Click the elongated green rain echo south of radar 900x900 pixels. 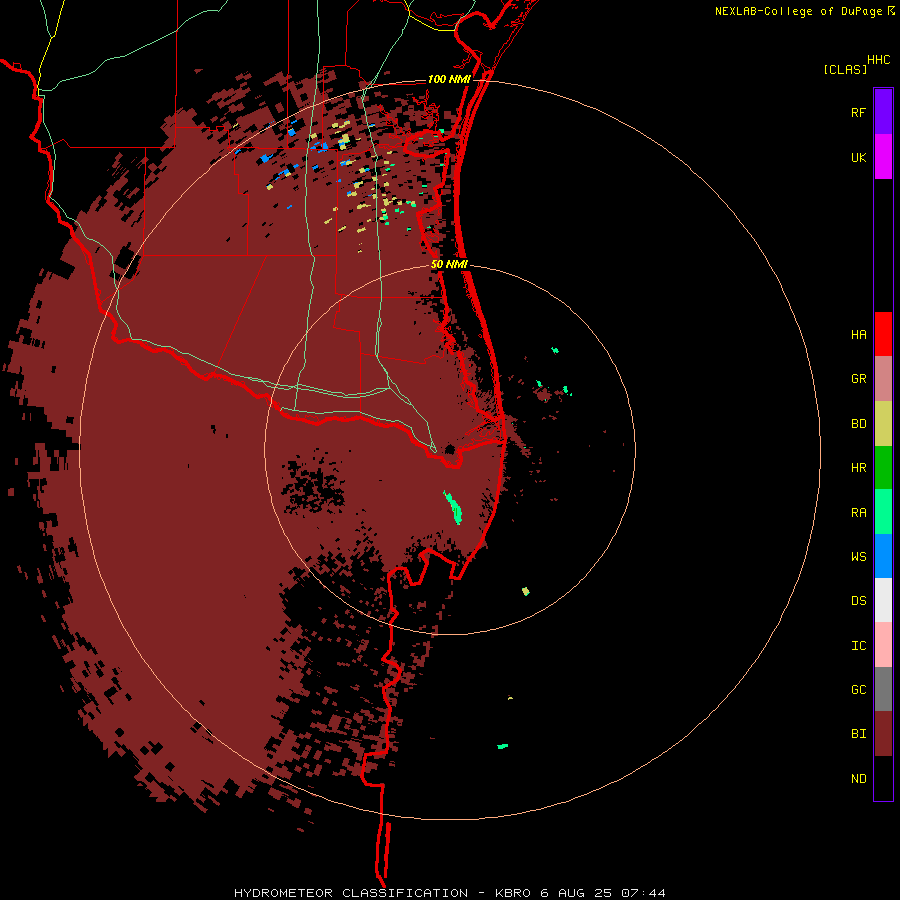tap(453, 507)
